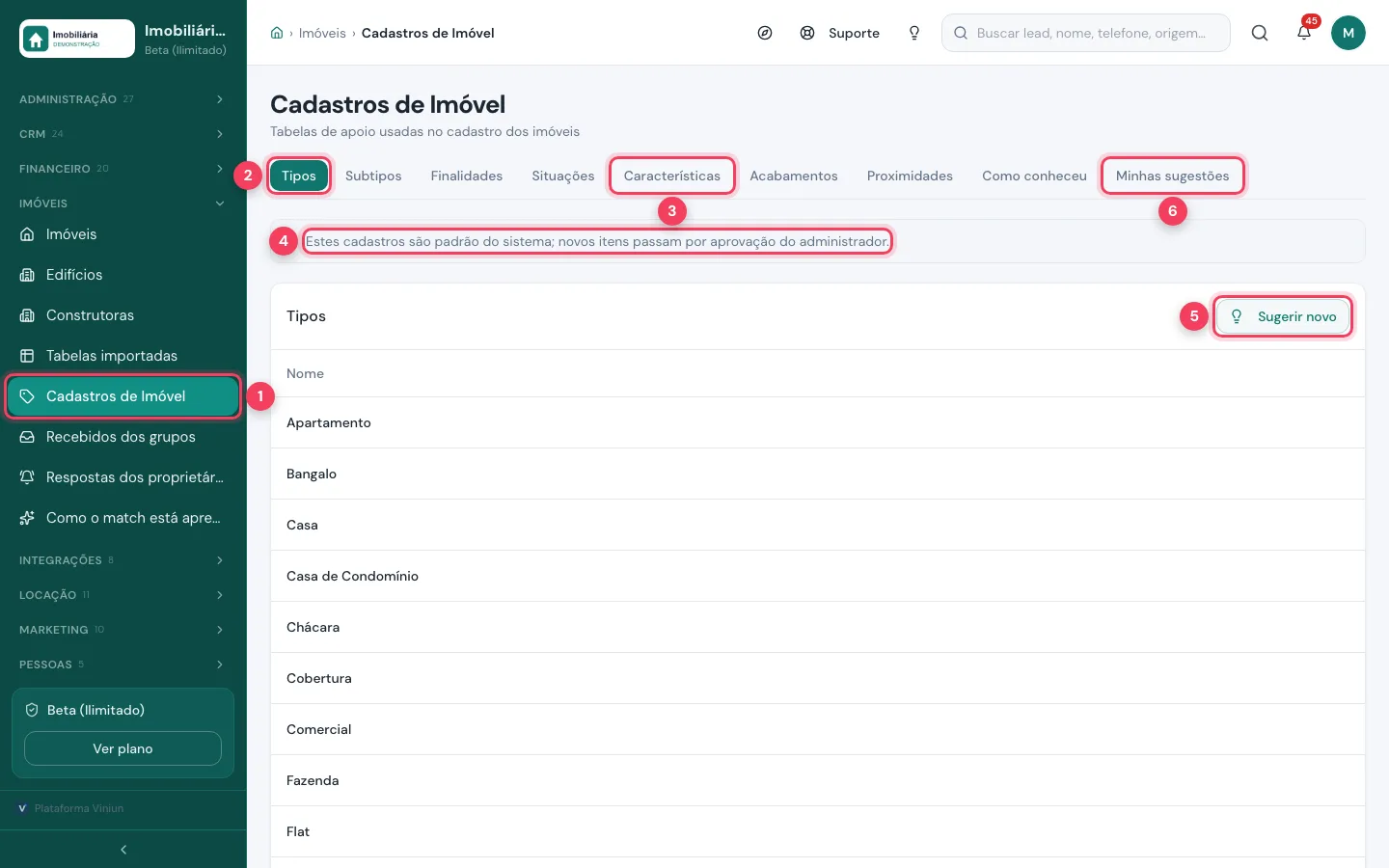Collapse the Imóveis section header
Viewport: 1389px width, 868px height.
pos(123,203)
